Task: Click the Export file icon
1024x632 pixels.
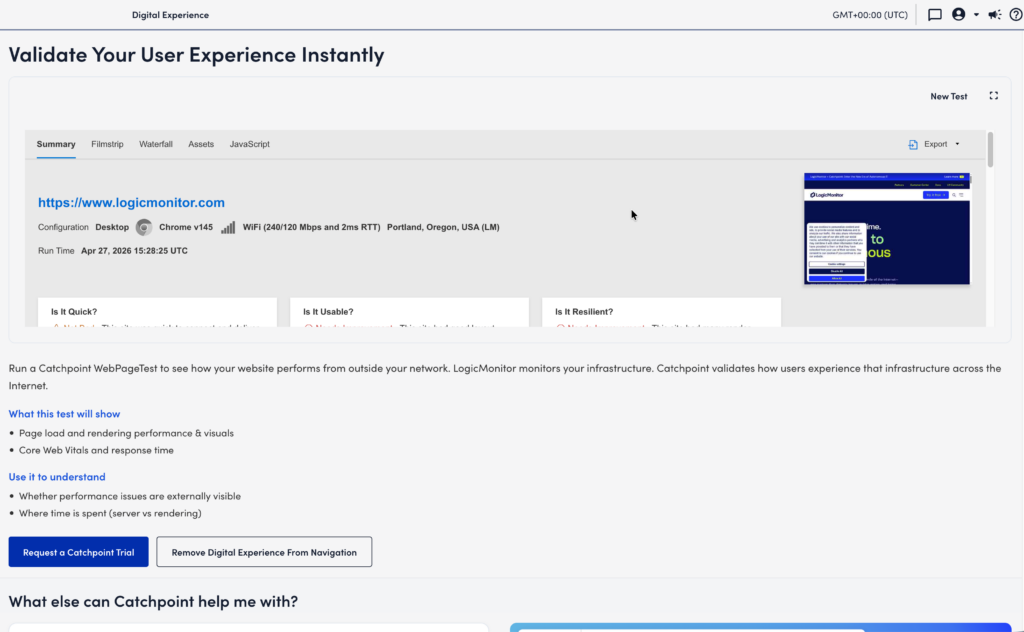Action: pyautogui.click(x=913, y=144)
